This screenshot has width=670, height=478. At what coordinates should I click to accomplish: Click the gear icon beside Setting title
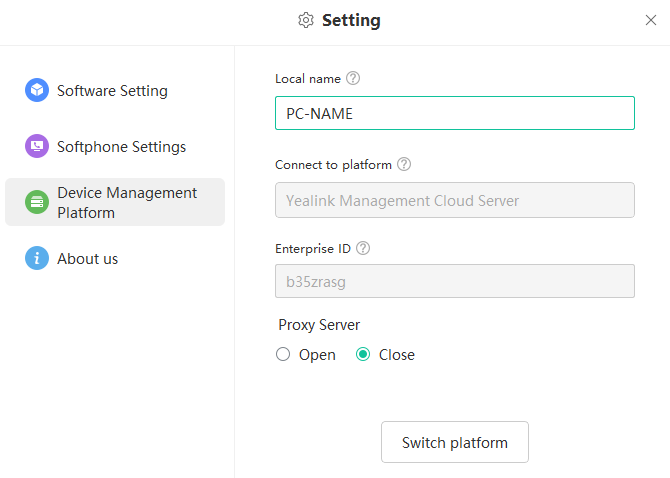click(x=306, y=20)
